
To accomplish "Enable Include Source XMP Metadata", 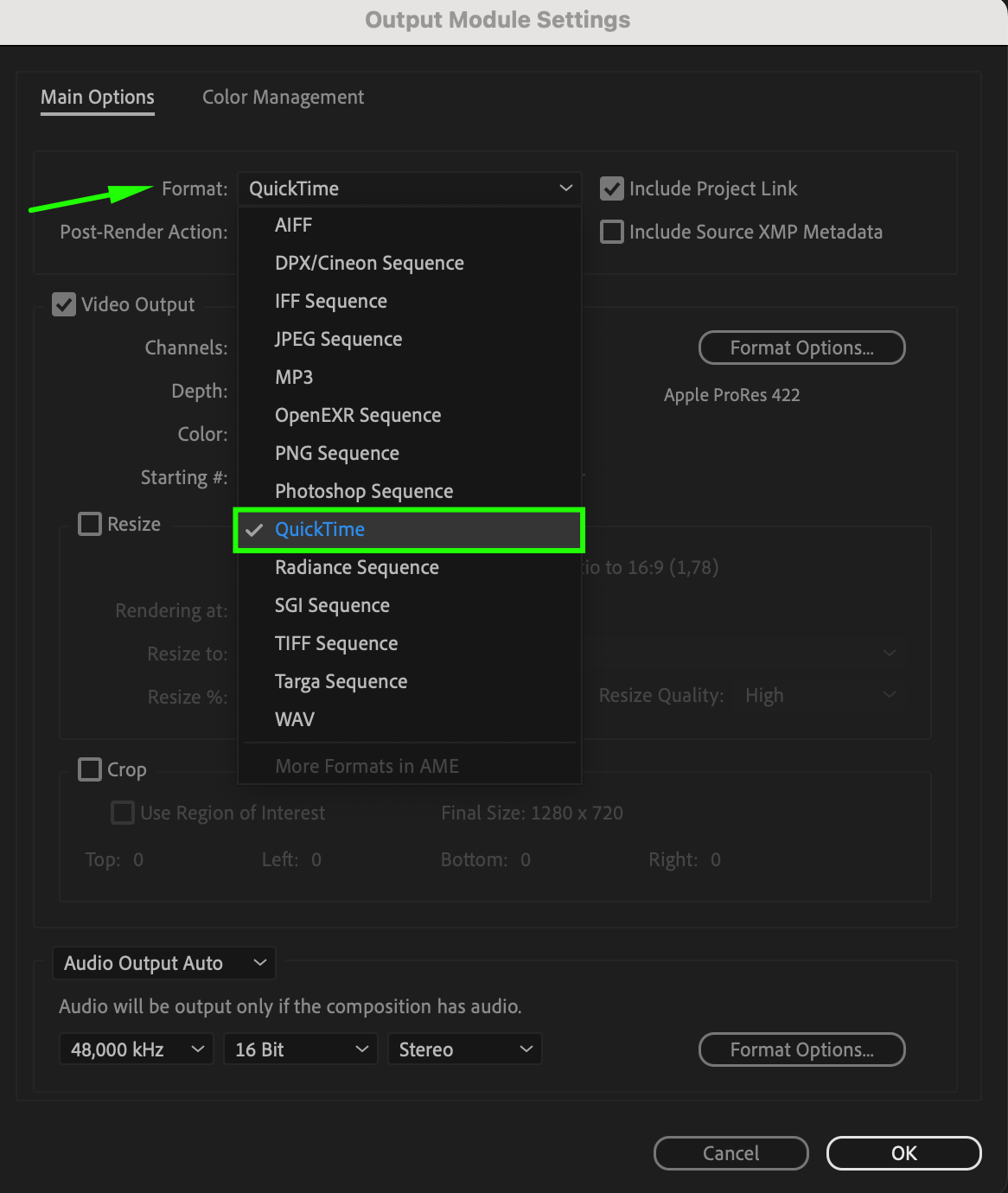I will pyautogui.click(x=612, y=232).
